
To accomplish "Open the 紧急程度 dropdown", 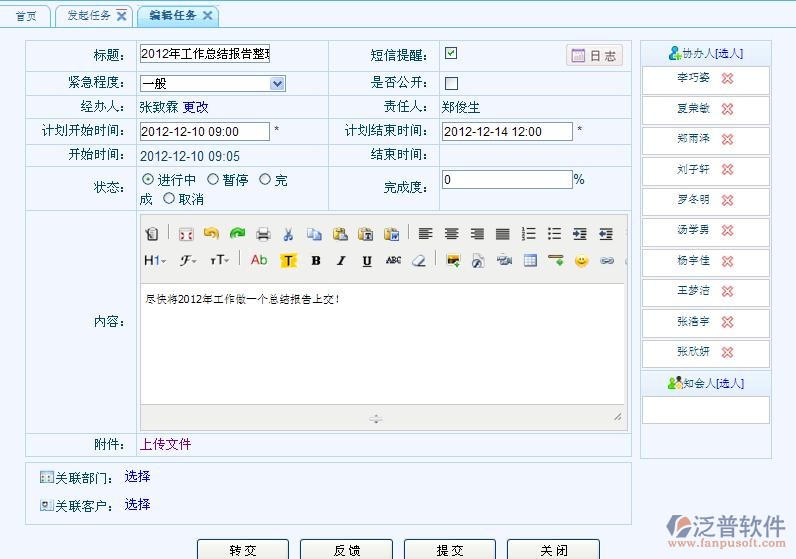I will tap(277, 83).
